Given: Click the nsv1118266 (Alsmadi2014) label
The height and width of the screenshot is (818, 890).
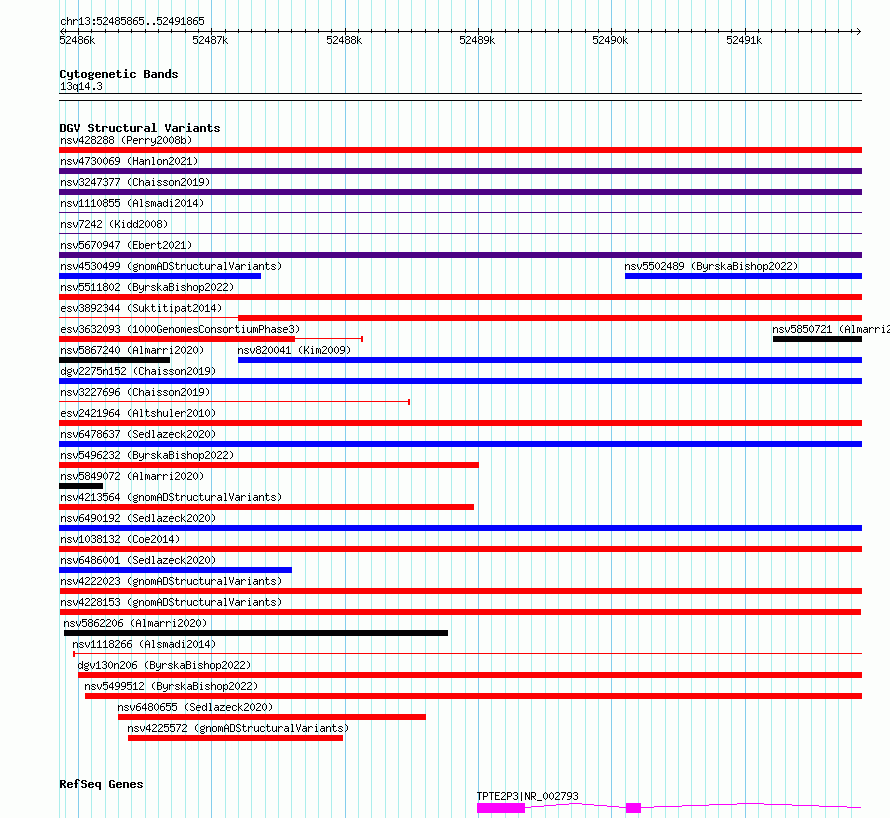Looking at the screenshot, I should [x=144, y=644].
